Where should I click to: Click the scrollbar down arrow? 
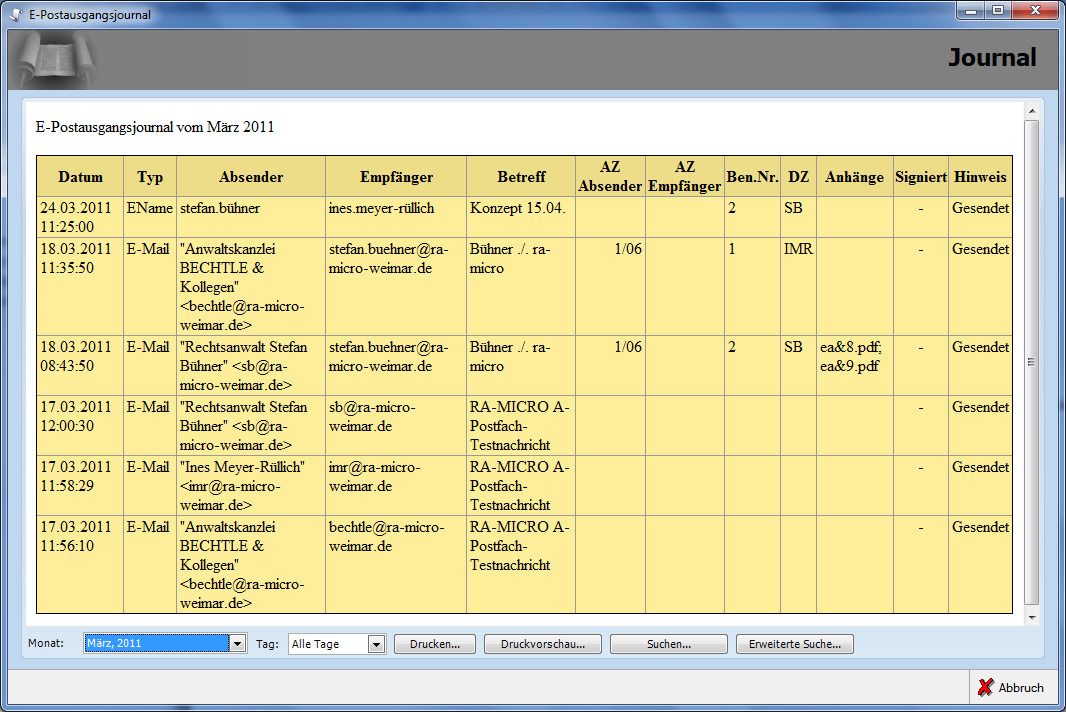(x=1032, y=618)
